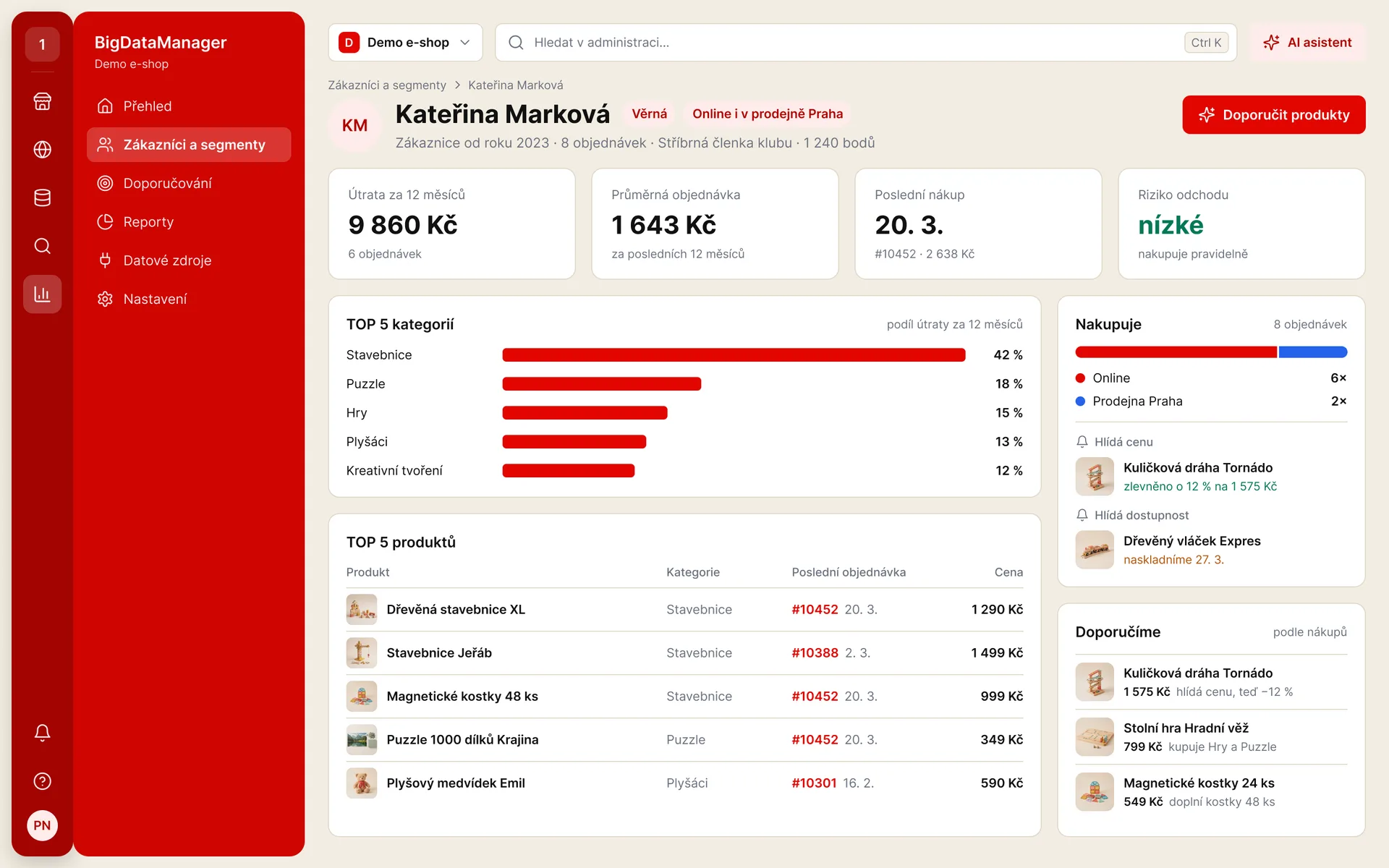The height and width of the screenshot is (868, 1389).
Task: Click the KM customer avatar
Action: coord(354,126)
